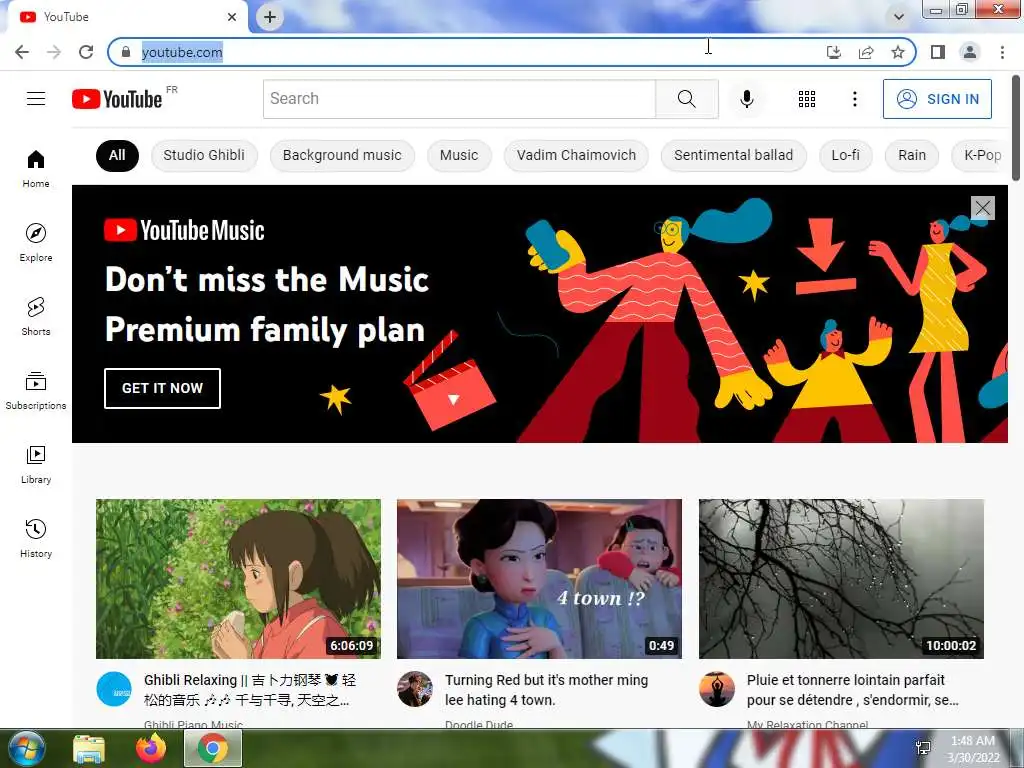
Task: Open the Chrome profile avatar
Action: pyautogui.click(x=970, y=52)
